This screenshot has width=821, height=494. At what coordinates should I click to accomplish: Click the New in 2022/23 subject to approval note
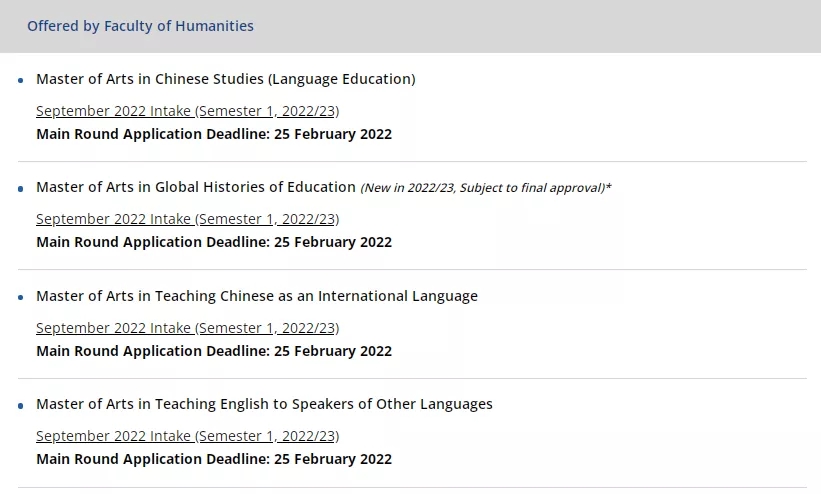click(x=483, y=188)
